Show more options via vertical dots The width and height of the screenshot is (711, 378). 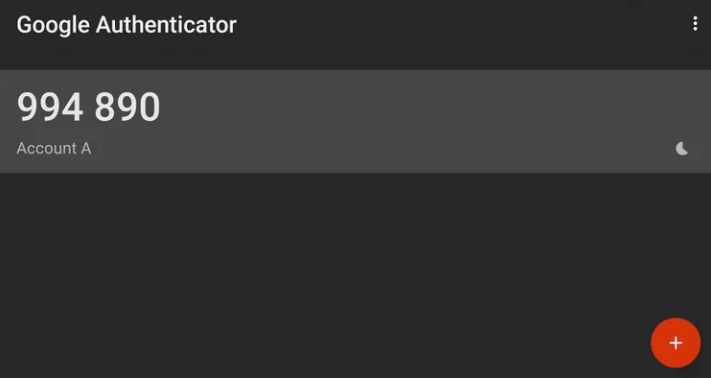click(695, 24)
